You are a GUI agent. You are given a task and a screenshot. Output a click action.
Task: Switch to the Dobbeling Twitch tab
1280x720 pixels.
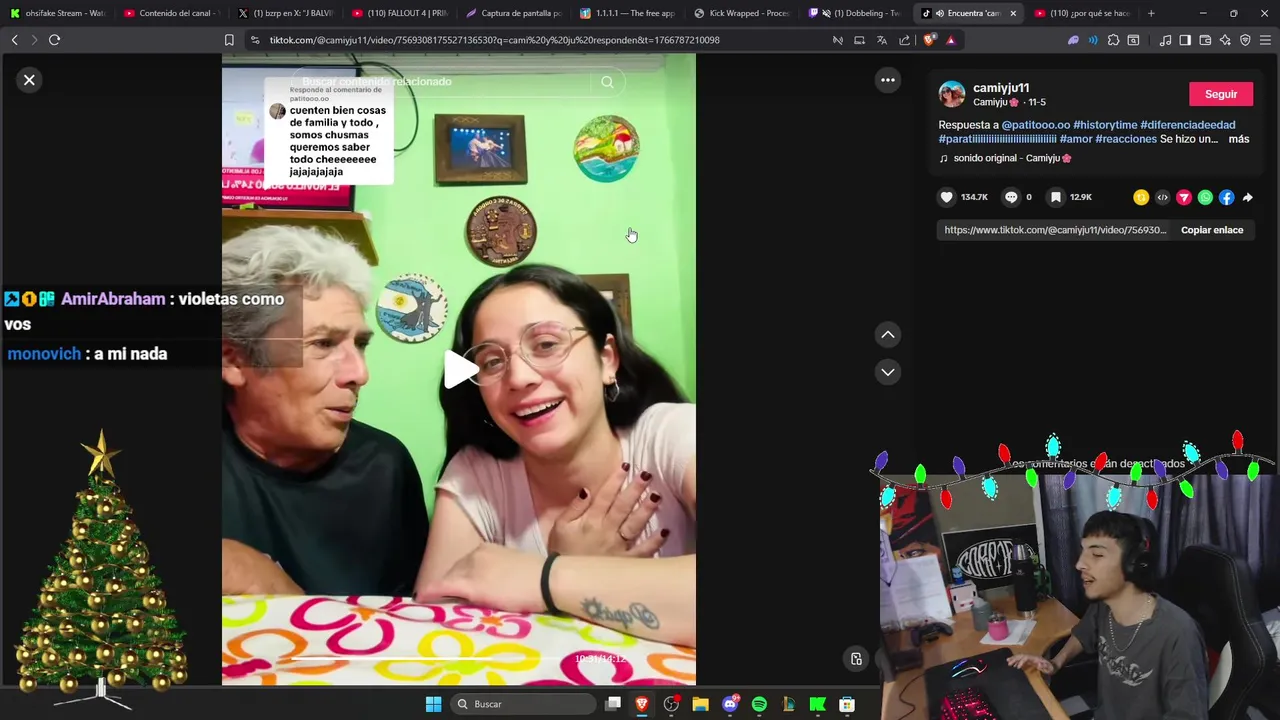855,13
